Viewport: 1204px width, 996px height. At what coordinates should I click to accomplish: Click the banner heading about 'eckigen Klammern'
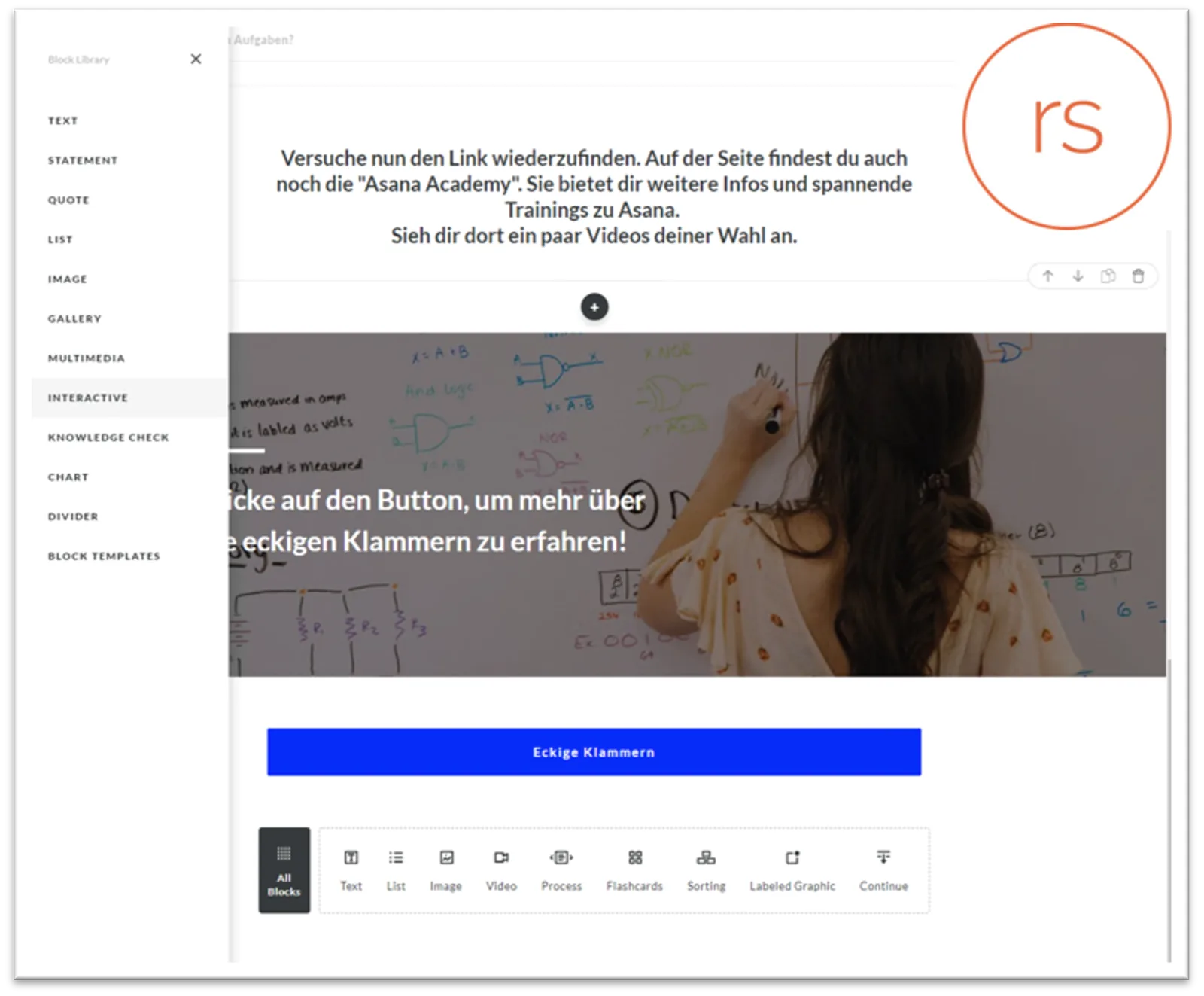click(436, 521)
